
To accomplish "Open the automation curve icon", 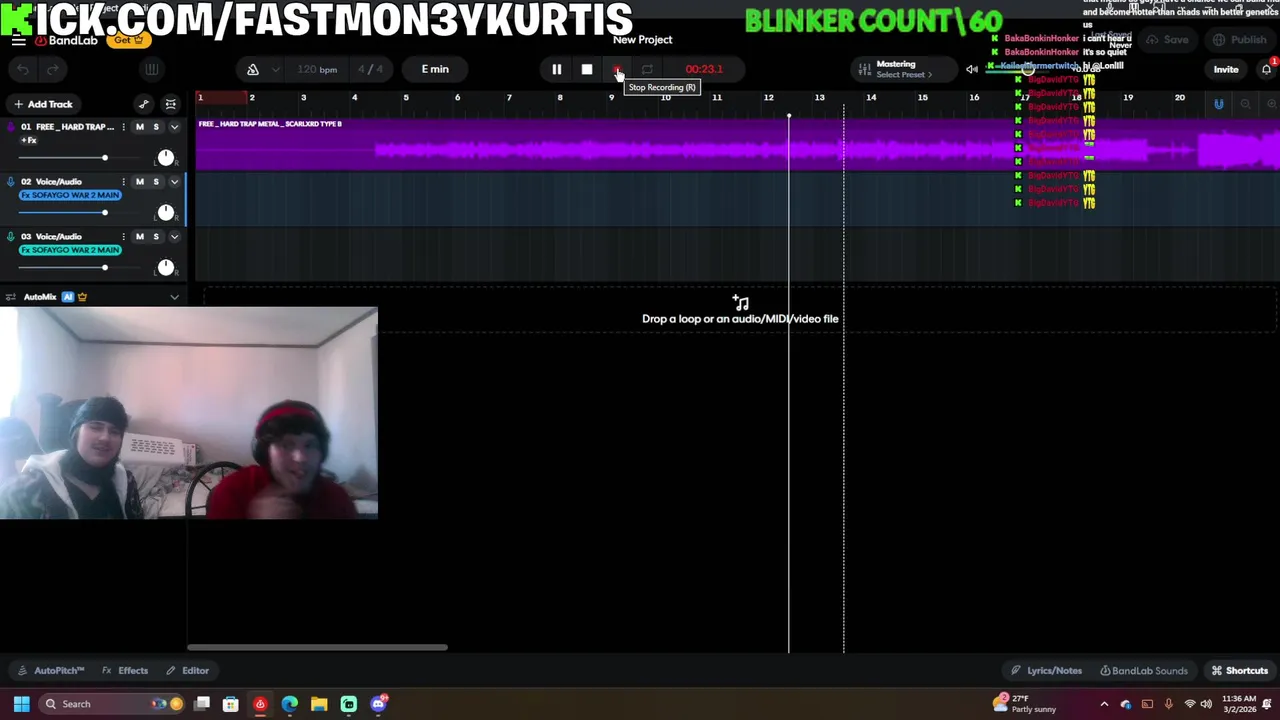I will (x=144, y=104).
